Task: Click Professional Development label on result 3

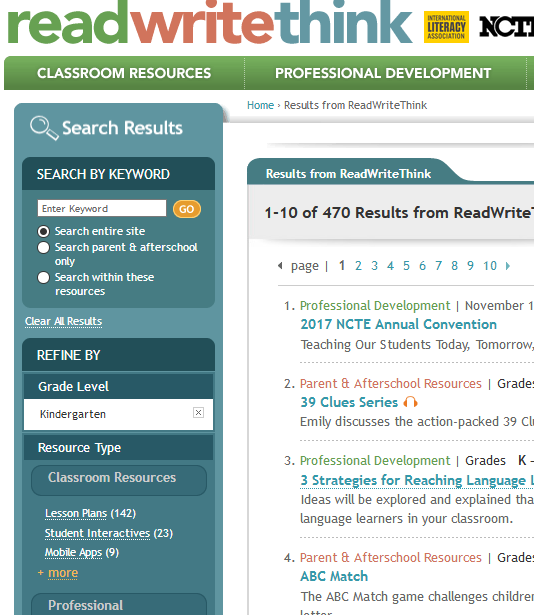Action: [375, 460]
